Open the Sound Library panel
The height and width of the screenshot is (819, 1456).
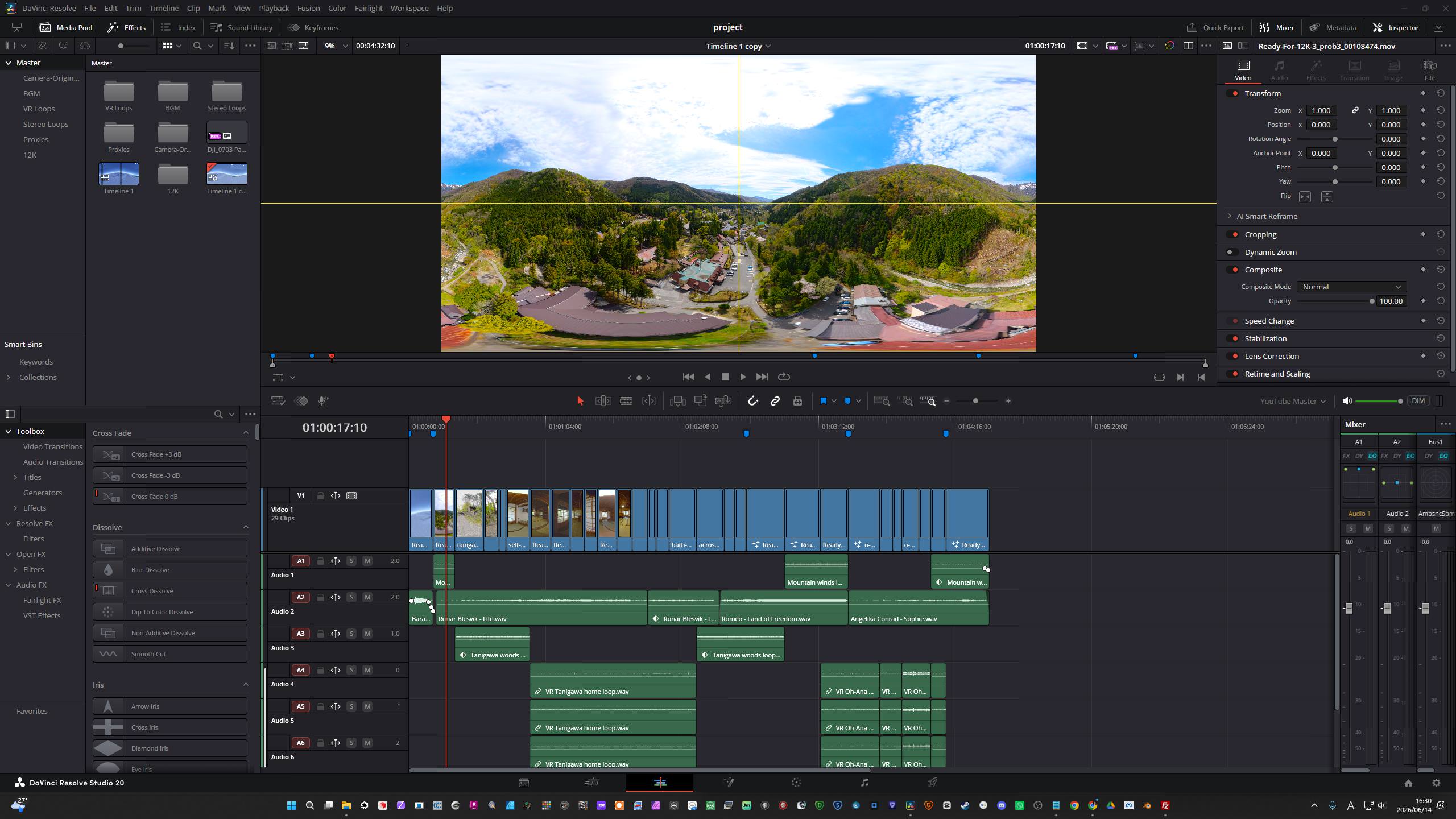[x=242, y=27]
